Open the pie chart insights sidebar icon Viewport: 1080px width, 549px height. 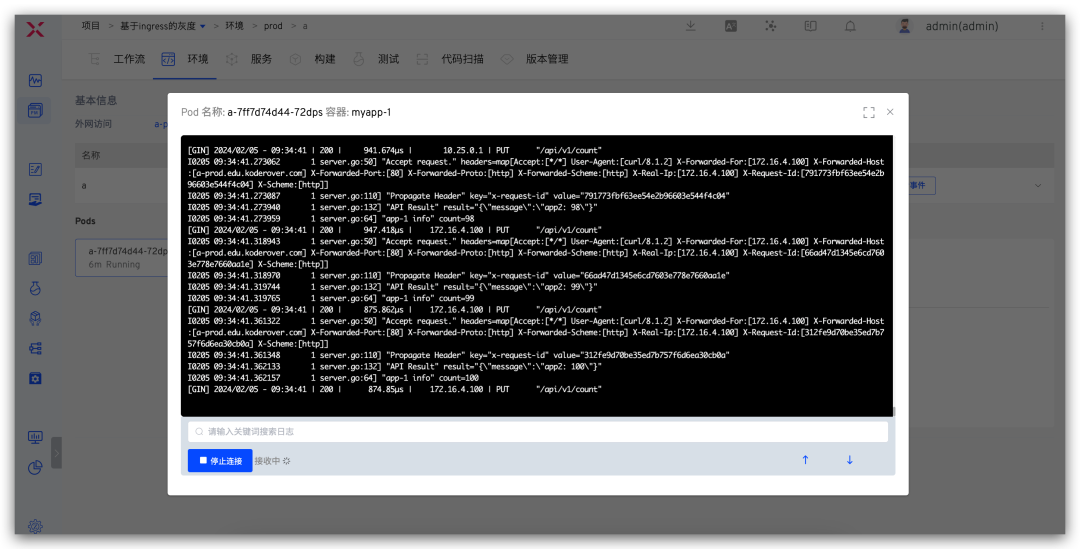[x=35, y=468]
